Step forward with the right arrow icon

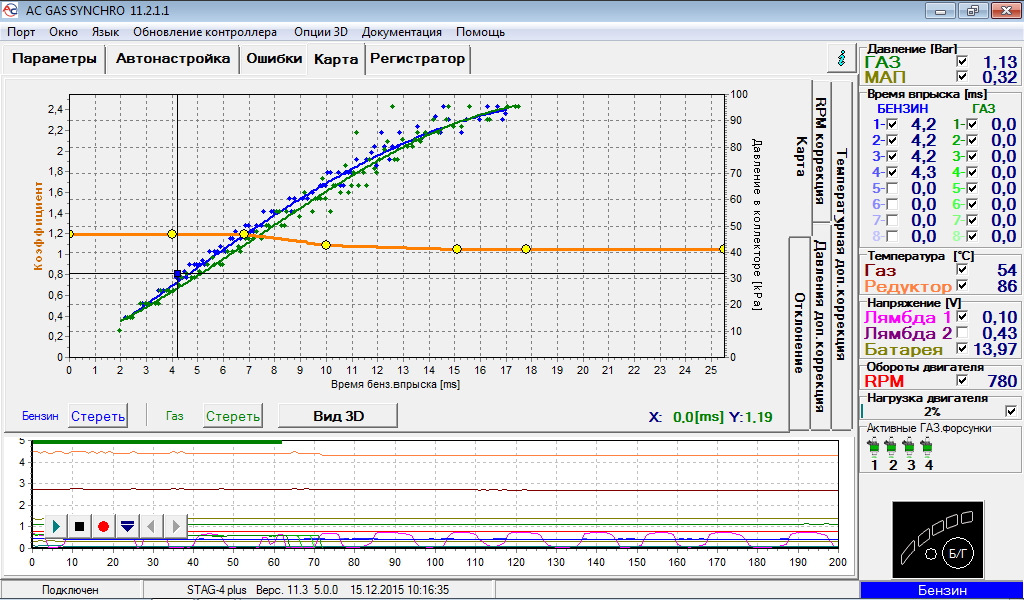(x=175, y=526)
